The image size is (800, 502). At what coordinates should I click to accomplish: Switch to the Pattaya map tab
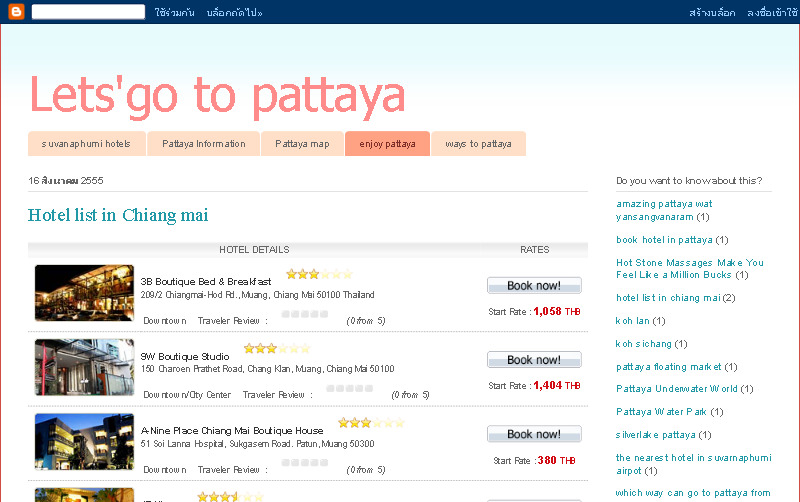coord(302,144)
